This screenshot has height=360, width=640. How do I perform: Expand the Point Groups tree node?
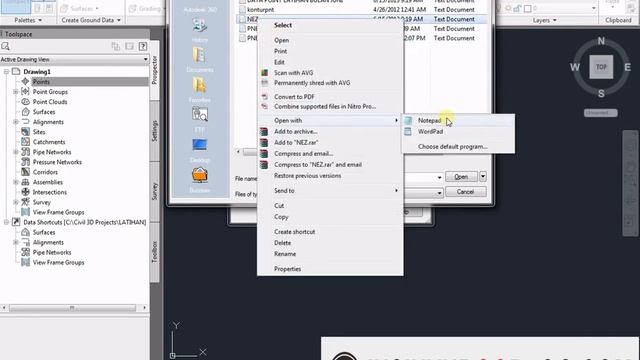(x=16, y=92)
